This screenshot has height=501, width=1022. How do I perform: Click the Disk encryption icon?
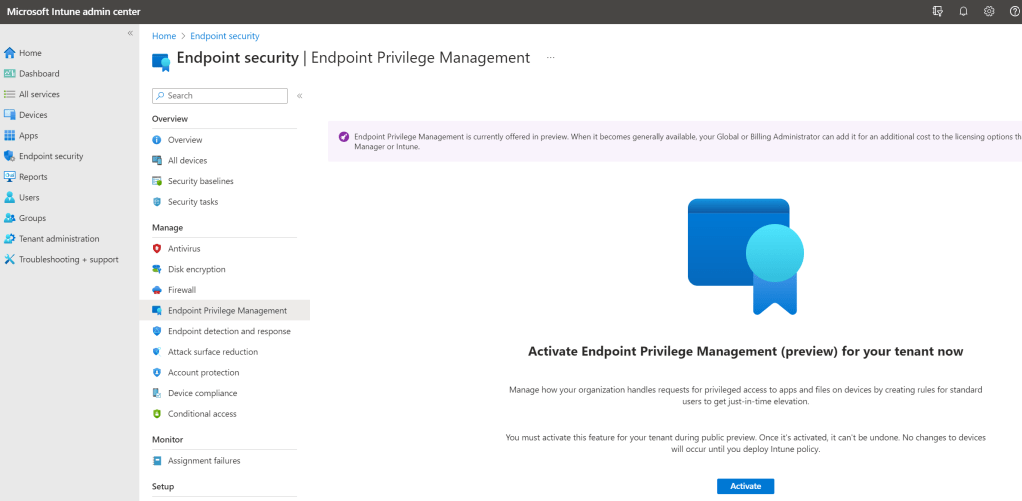click(x=157, y=269)
